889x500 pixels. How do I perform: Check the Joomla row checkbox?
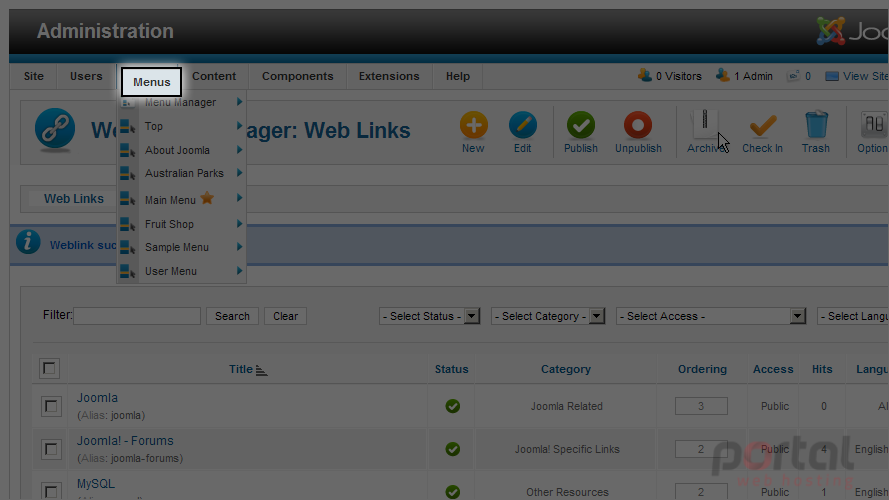tap(51, 406)
